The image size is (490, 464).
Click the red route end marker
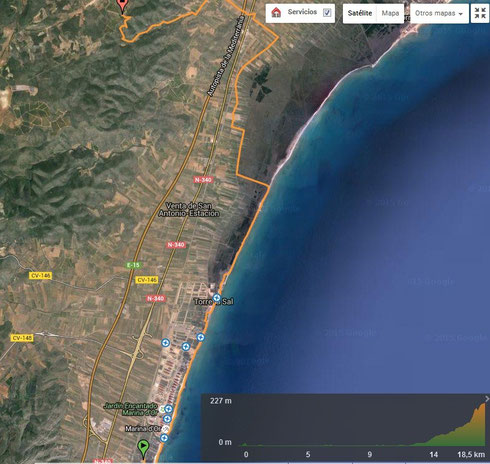tap(122, 6)
